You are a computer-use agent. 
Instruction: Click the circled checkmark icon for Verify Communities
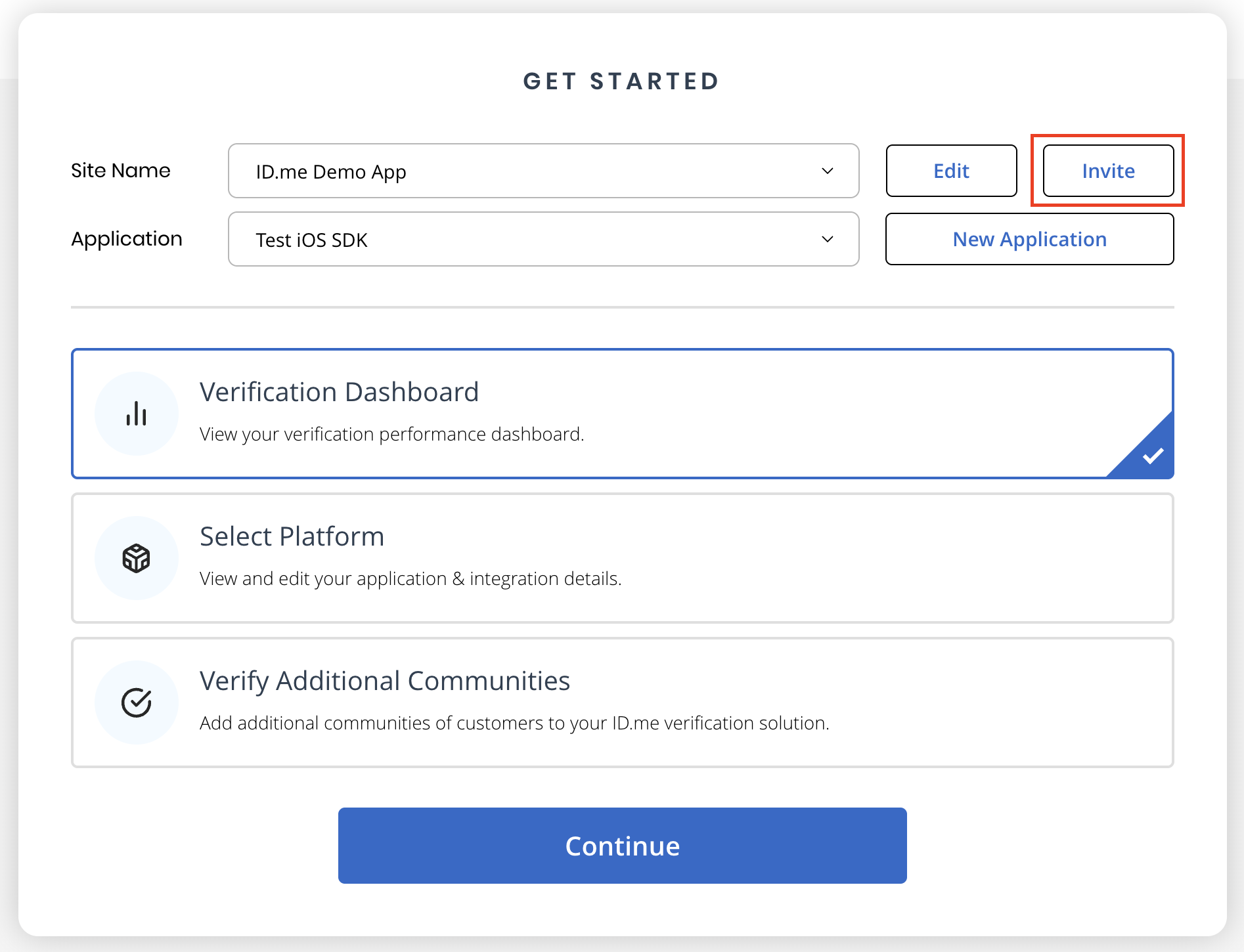click(x=137, y=703)
